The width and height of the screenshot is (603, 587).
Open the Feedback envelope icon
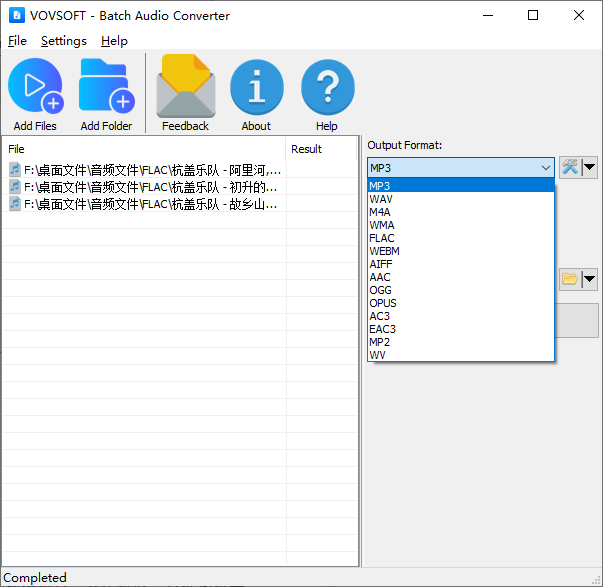(x=185, y=88)
